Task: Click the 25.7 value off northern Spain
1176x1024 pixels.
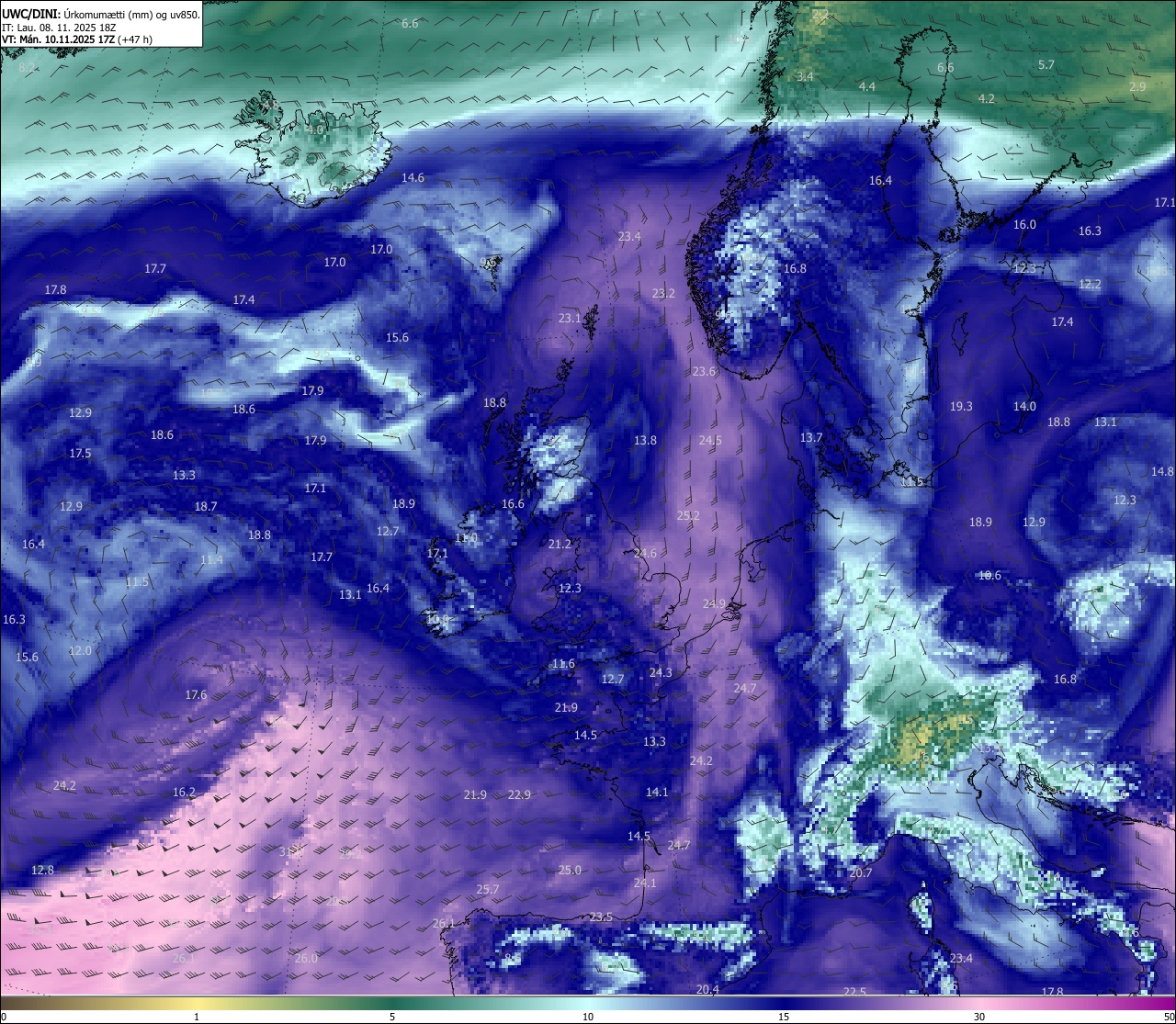Action: point(488,889)
